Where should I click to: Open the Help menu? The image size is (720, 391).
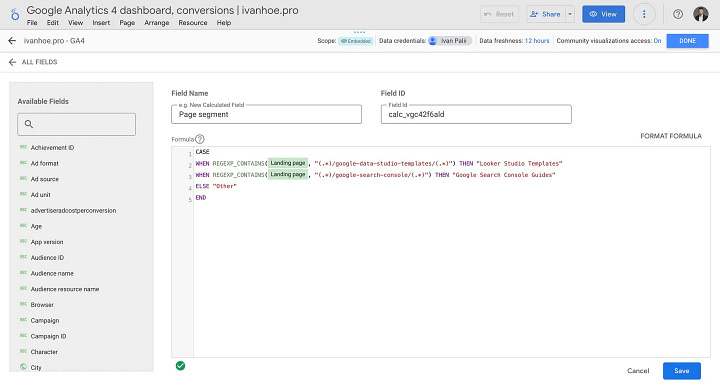coord(224,22)
